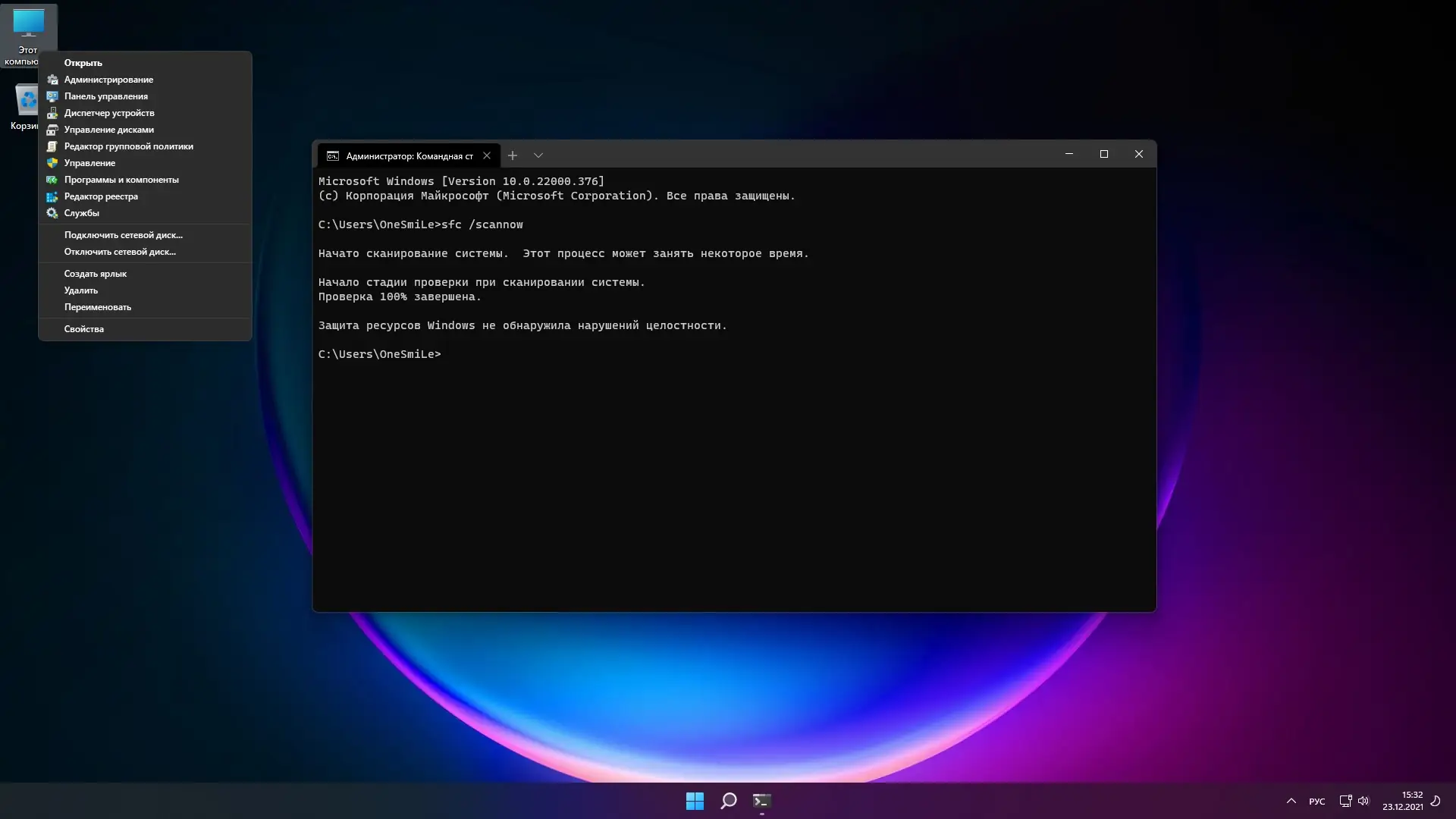Choose Диспетчер устройств from context menu

[x=109, y=113]
